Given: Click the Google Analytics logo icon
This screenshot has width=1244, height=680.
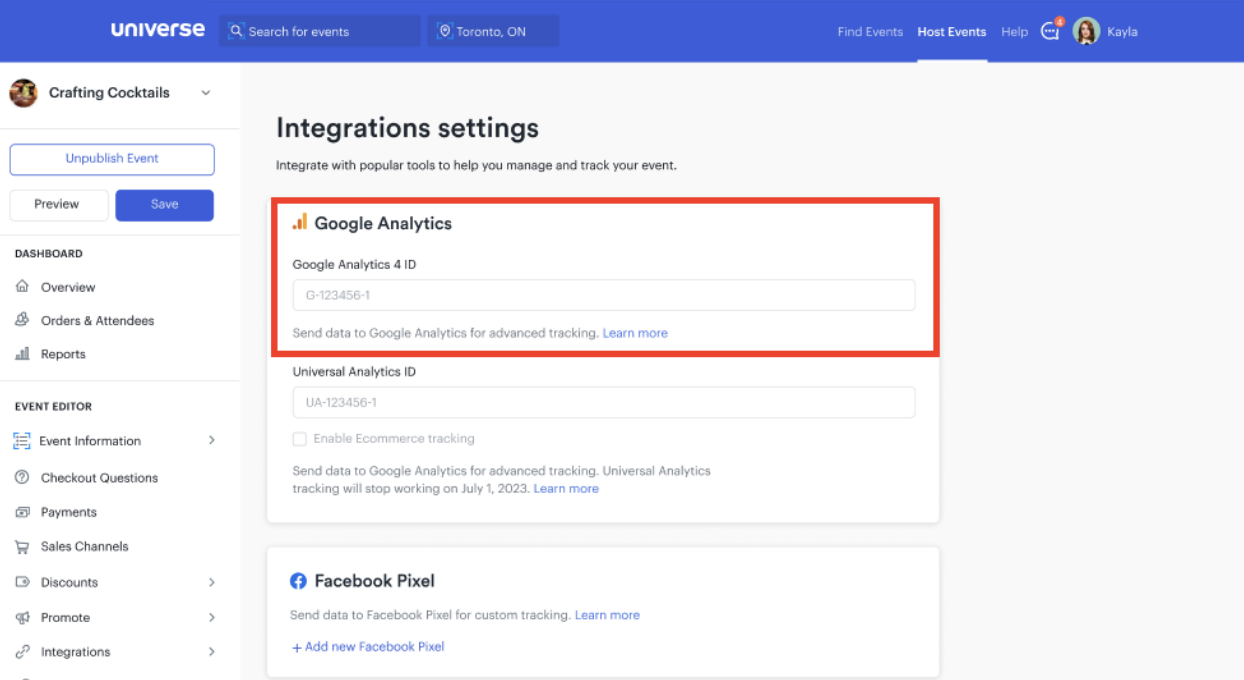Looking at the screenshot, I should tap(300, 222).
